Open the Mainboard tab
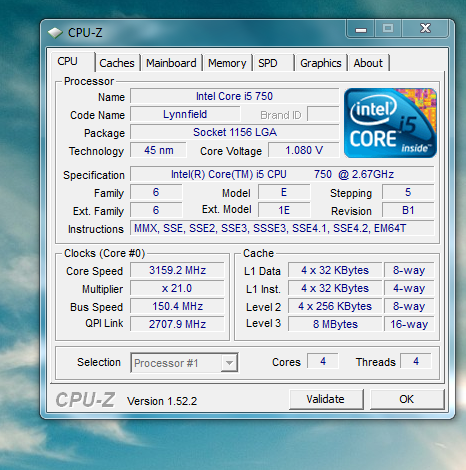 [x=171, y=63]
